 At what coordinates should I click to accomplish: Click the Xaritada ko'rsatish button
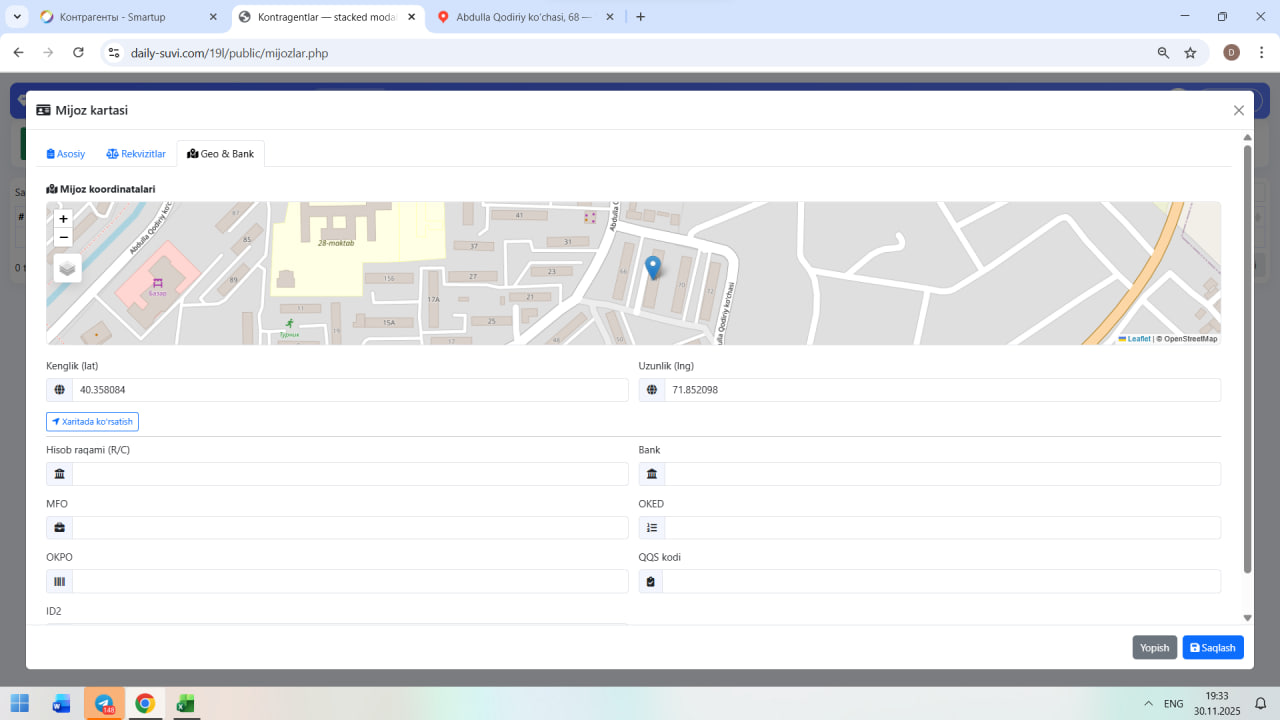click(x=92, y=422)
